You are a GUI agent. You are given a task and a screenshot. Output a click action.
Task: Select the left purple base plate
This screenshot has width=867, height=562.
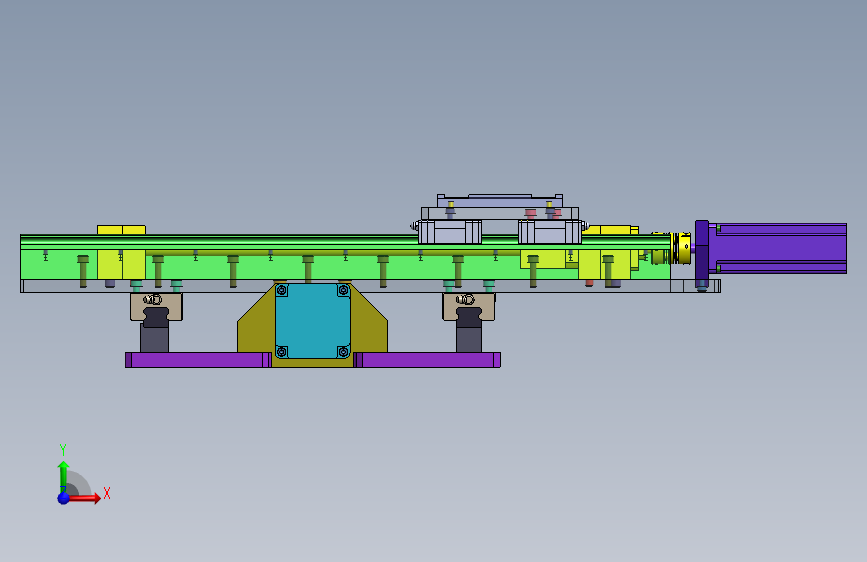pyautogui.click(x=198, y=360)
